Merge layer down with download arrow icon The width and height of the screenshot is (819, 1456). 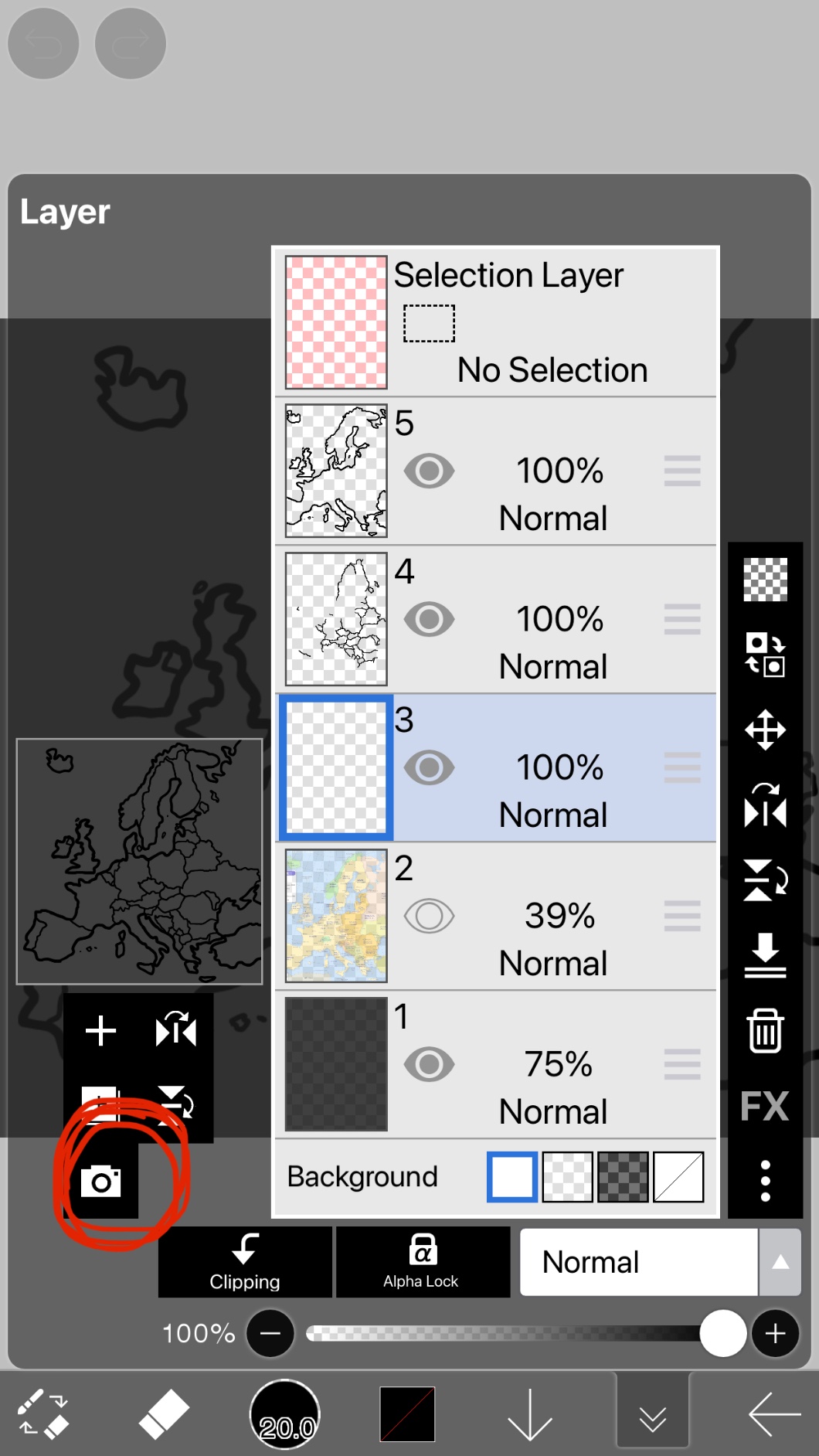pos(765,955)
